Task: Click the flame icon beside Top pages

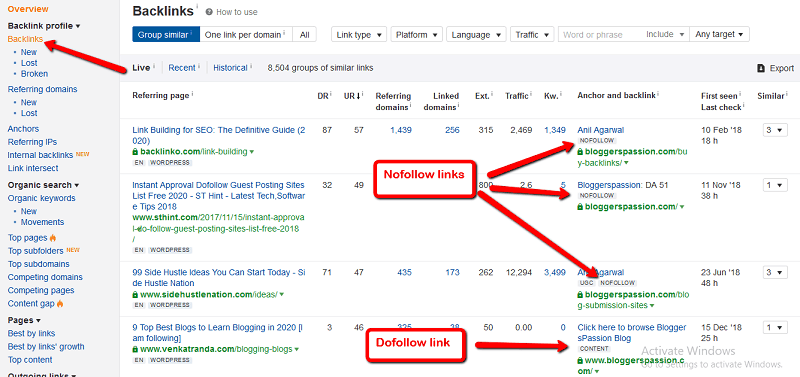Action: tap(53, 238)
